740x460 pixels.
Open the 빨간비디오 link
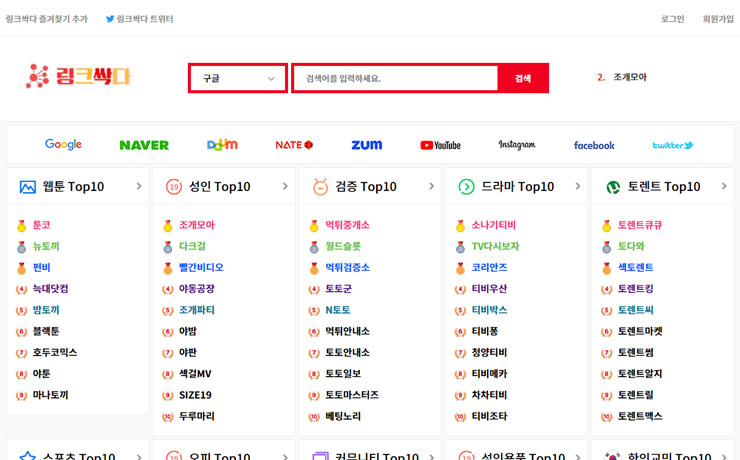201,267
